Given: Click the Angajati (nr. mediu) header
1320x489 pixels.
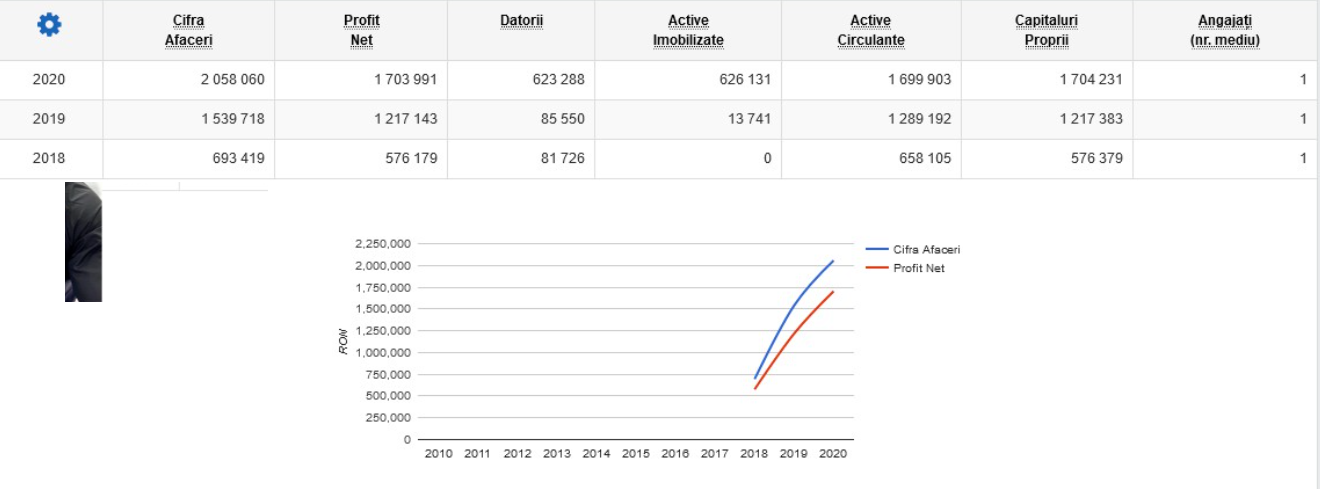Looking at the screenshot, I should pyautogui.click(x=1224, y=30).
